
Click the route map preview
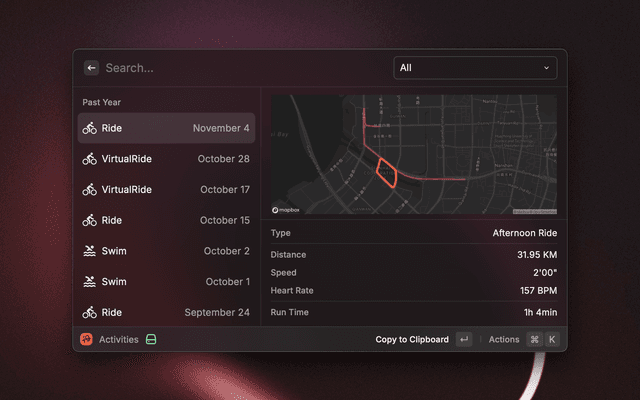tap(414, 154)
